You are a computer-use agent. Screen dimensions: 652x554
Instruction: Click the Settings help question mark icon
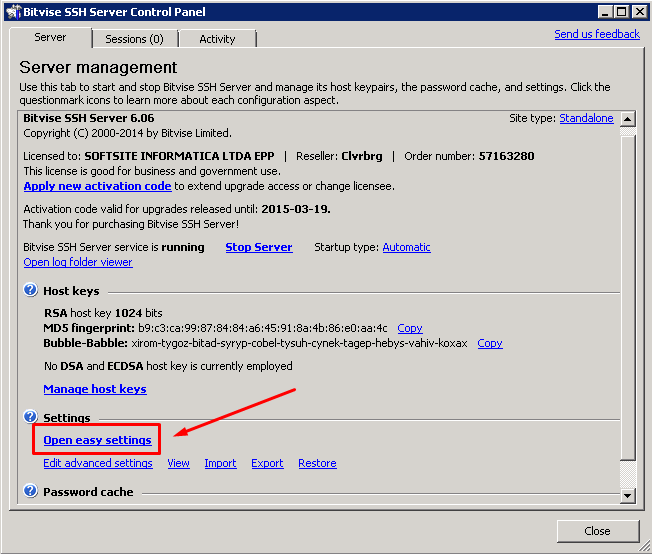pos(30,416)
